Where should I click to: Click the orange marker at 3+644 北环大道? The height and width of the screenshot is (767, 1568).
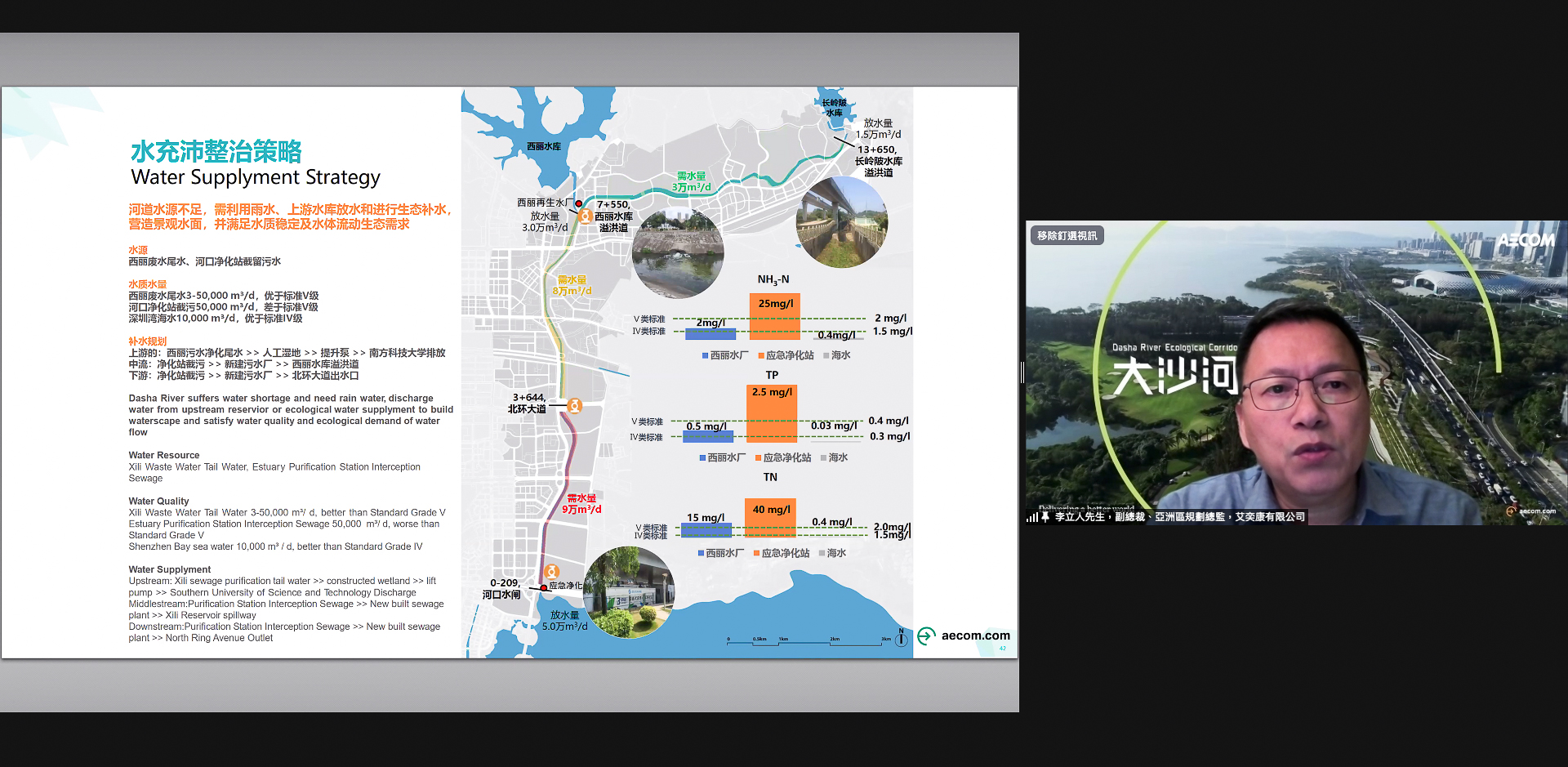tap(574, 406)
